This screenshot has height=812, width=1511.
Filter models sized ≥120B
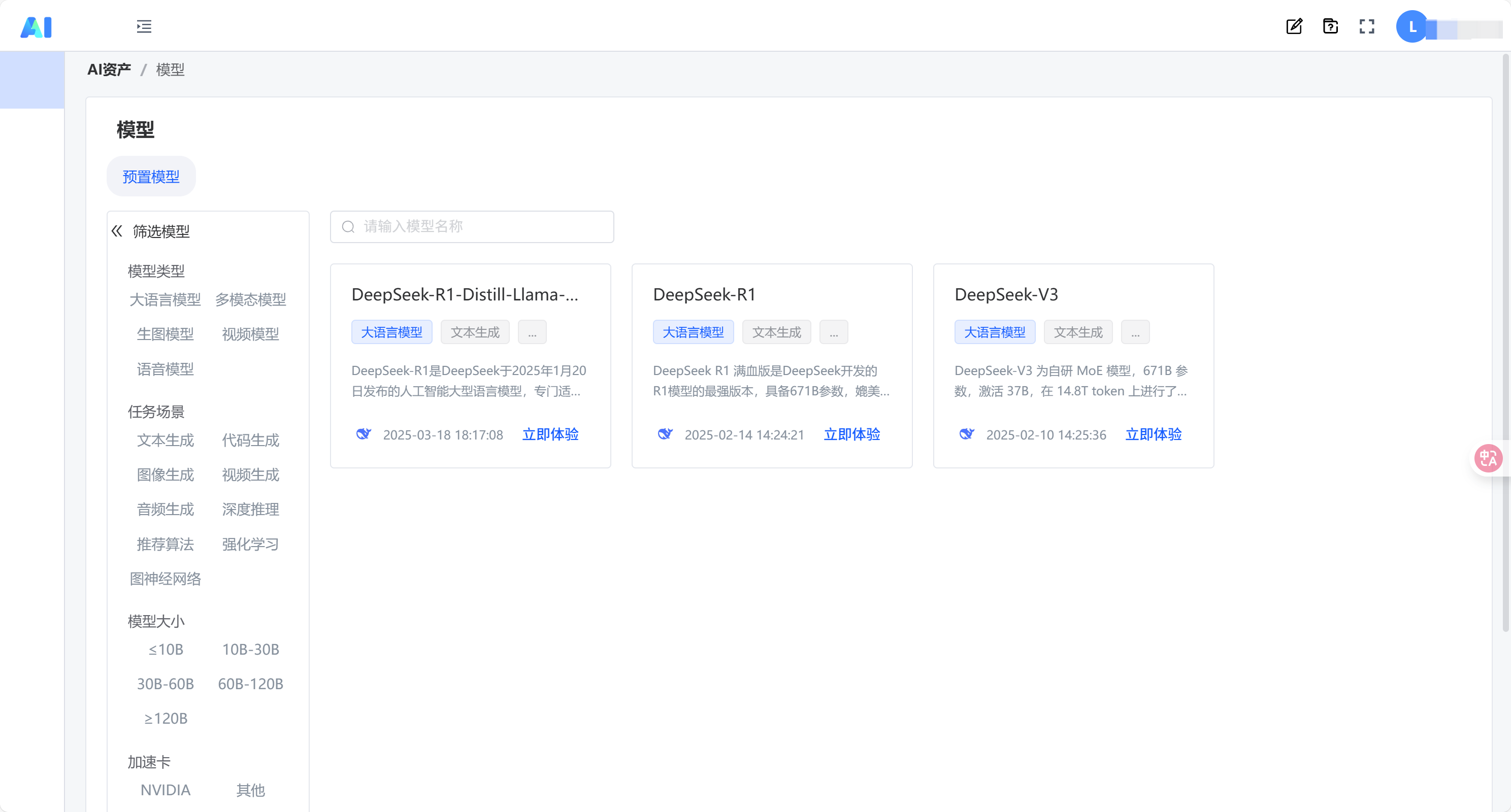point(166,719)
